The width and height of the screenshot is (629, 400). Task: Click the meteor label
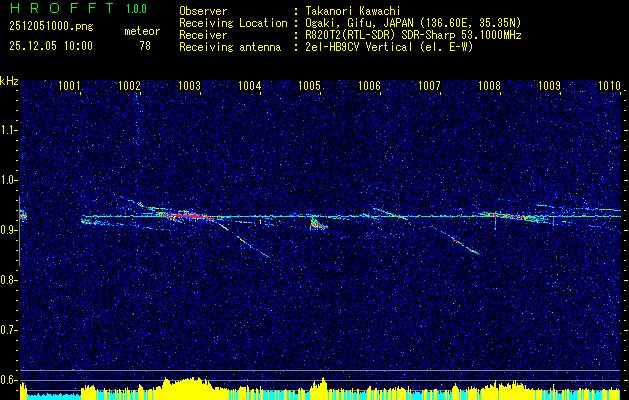pyautogui.click(x=142, y=31)
